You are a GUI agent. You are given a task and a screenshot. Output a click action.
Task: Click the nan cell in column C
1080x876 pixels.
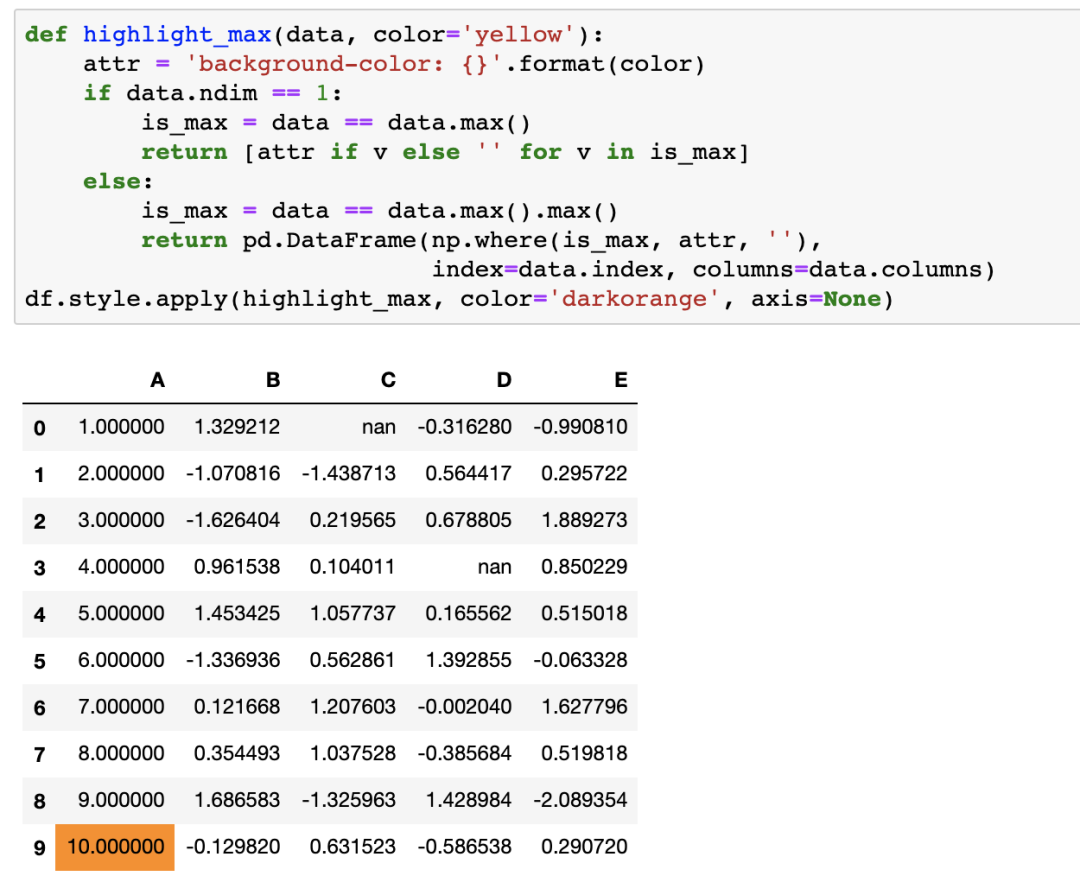[379, 427]
